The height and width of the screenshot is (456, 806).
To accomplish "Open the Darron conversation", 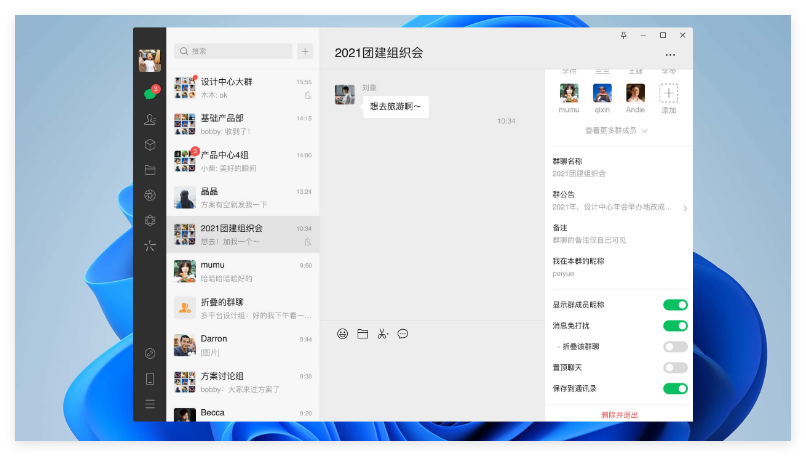I will point(243,345).
